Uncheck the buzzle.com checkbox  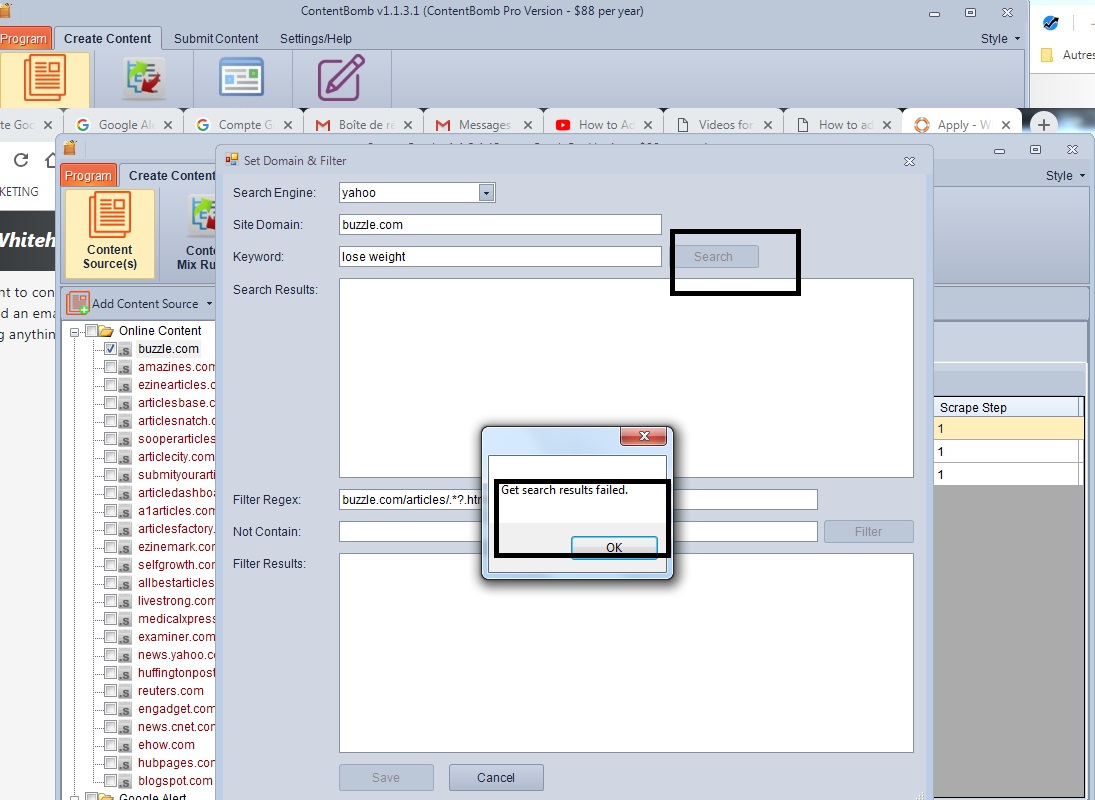[x=111, y=349]
